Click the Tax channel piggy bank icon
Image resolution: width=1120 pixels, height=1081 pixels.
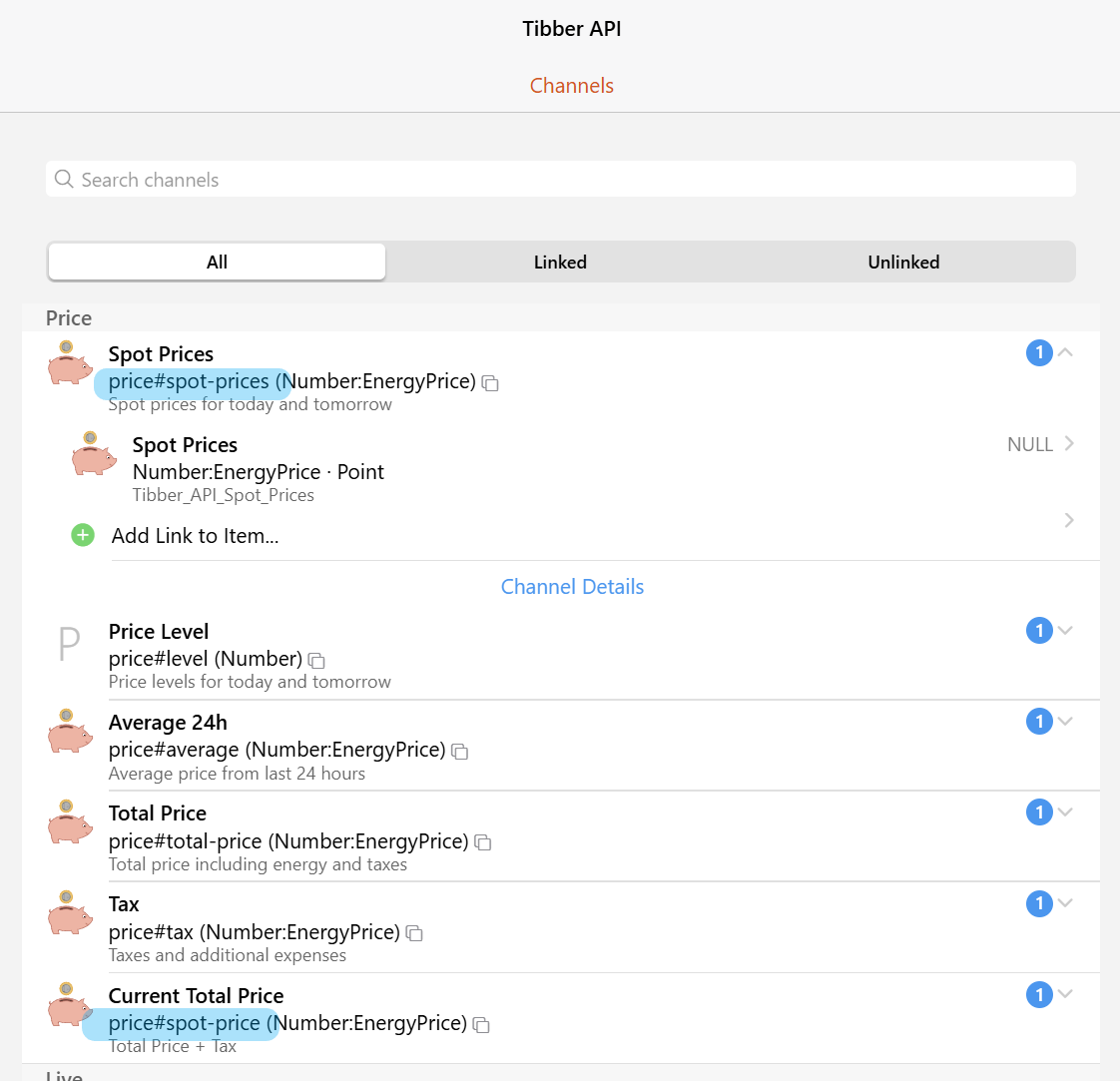(70, 912)
